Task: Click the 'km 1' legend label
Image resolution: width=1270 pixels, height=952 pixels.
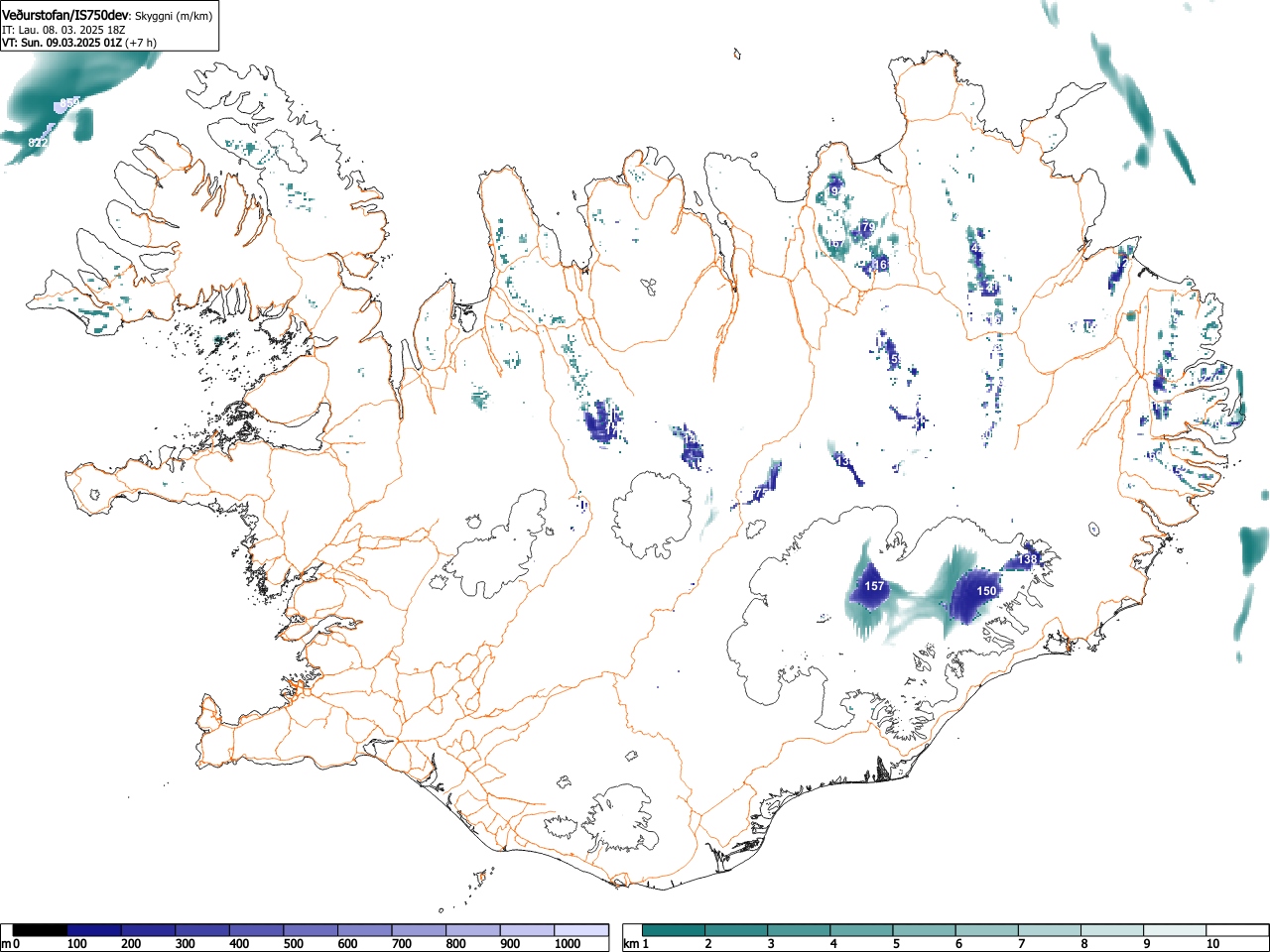Action: (x=636, y=944)
